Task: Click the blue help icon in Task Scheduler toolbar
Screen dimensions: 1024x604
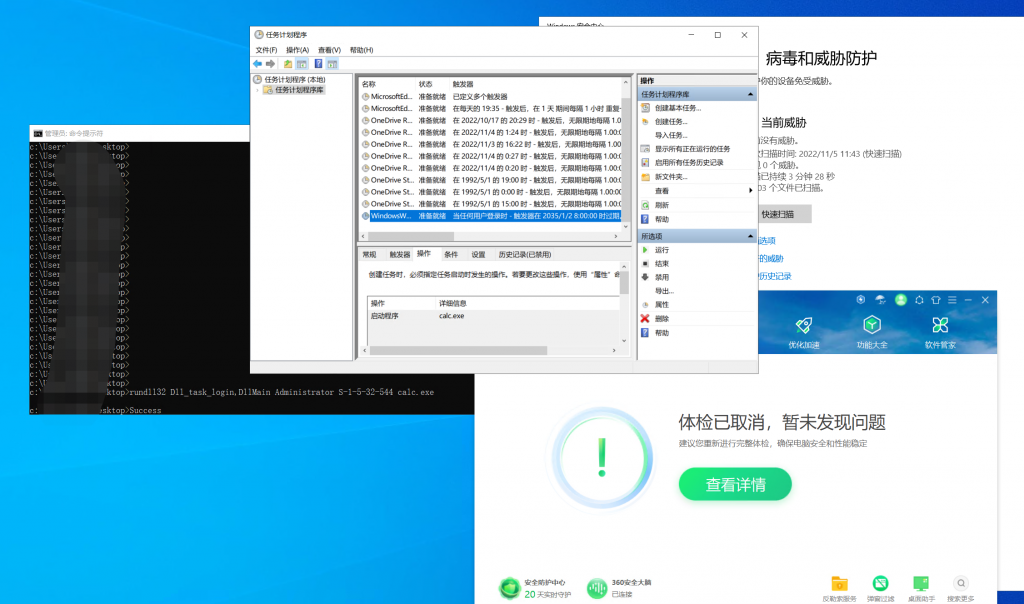Action: click(318, 64)
